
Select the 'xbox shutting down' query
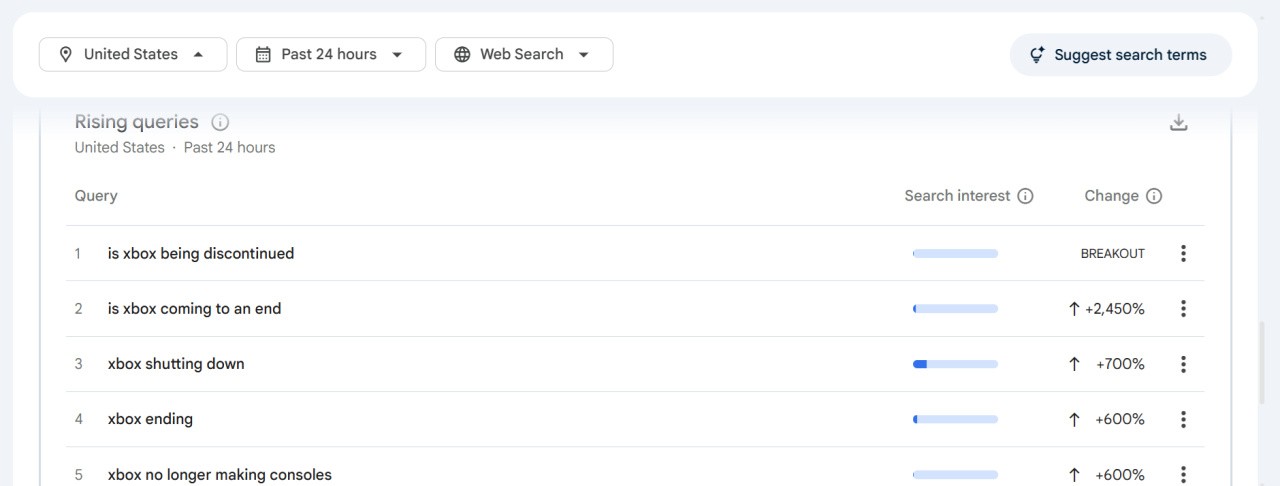click(176, 364)
